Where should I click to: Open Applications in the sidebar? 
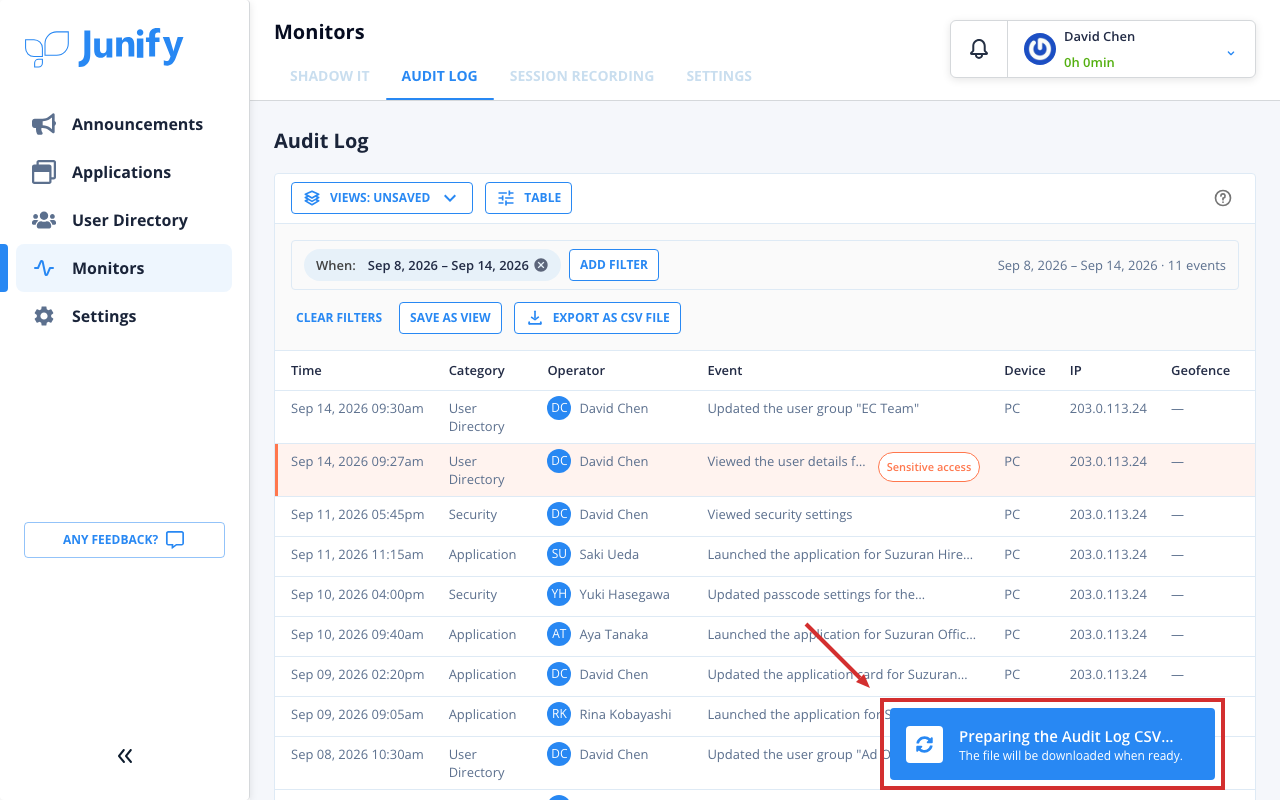click(x=124, y=172)
